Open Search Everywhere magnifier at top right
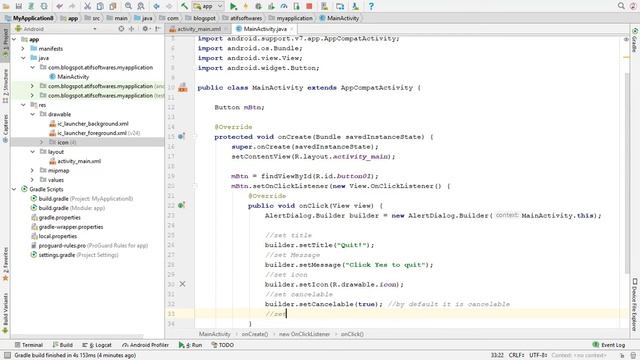This screenshot has width=640, height=360. point(621,6)
